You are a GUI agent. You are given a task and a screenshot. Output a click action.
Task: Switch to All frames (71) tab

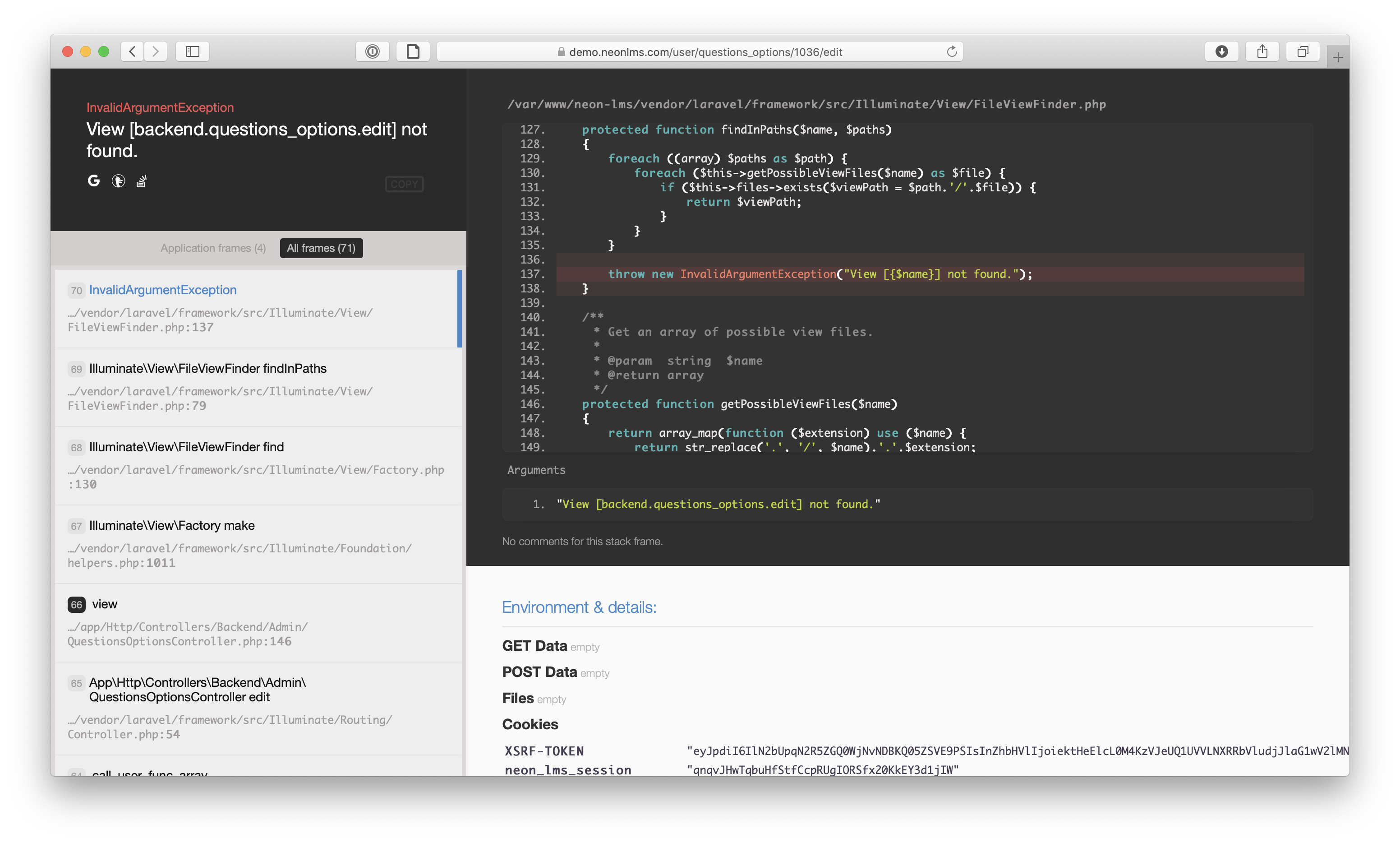point(321,248)
